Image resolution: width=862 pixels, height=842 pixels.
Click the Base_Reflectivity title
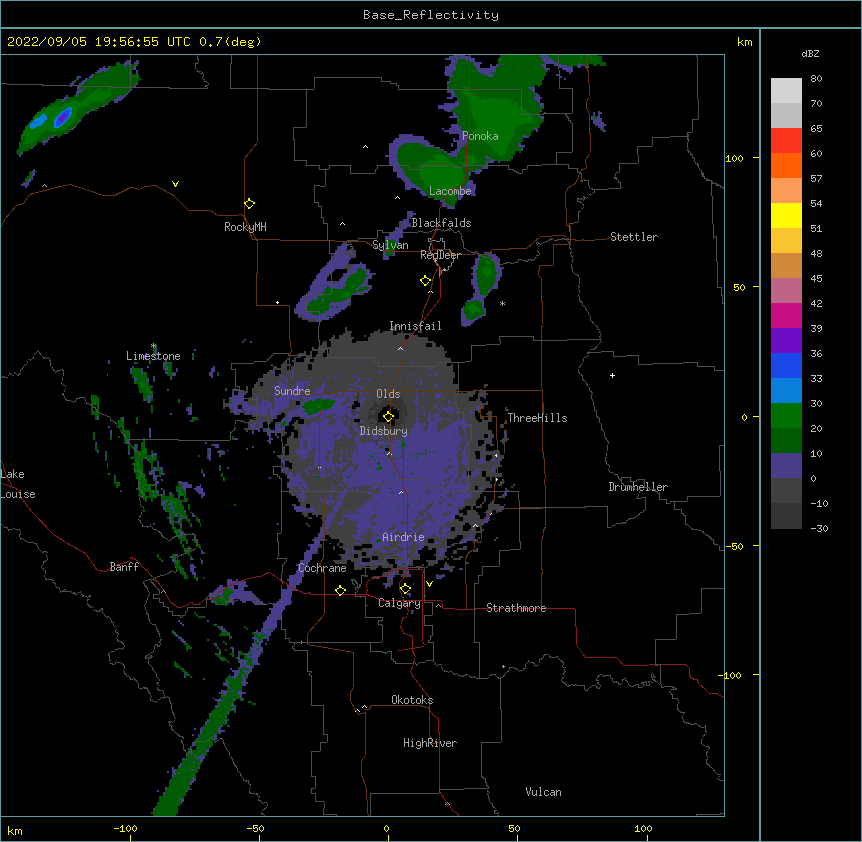(431, 15)
